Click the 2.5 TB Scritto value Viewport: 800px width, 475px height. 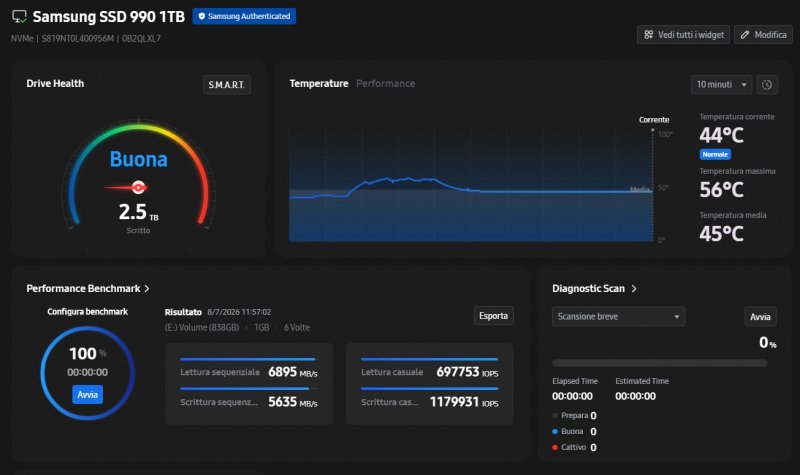tap(138, 212)
